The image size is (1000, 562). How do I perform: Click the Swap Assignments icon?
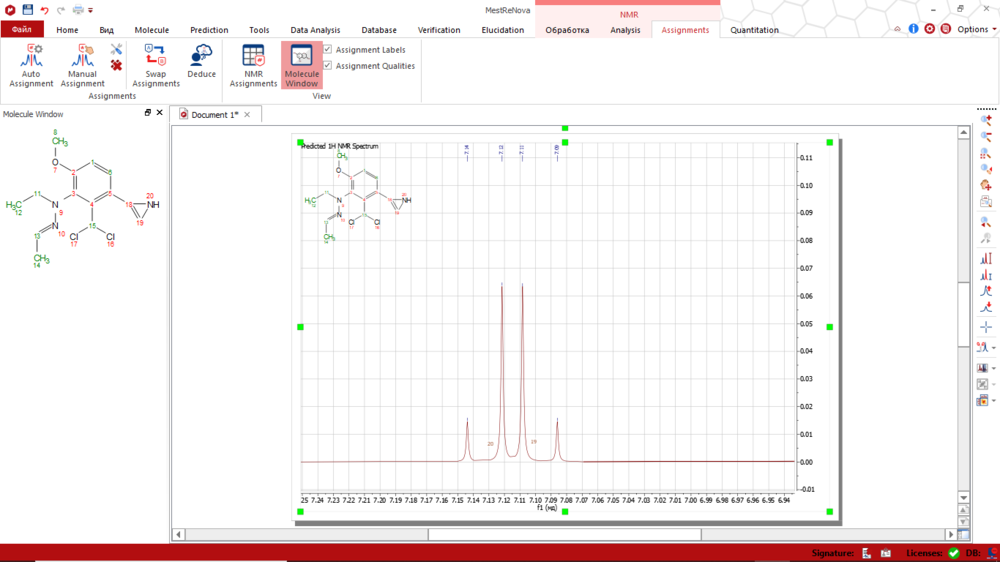coord(156,66)
